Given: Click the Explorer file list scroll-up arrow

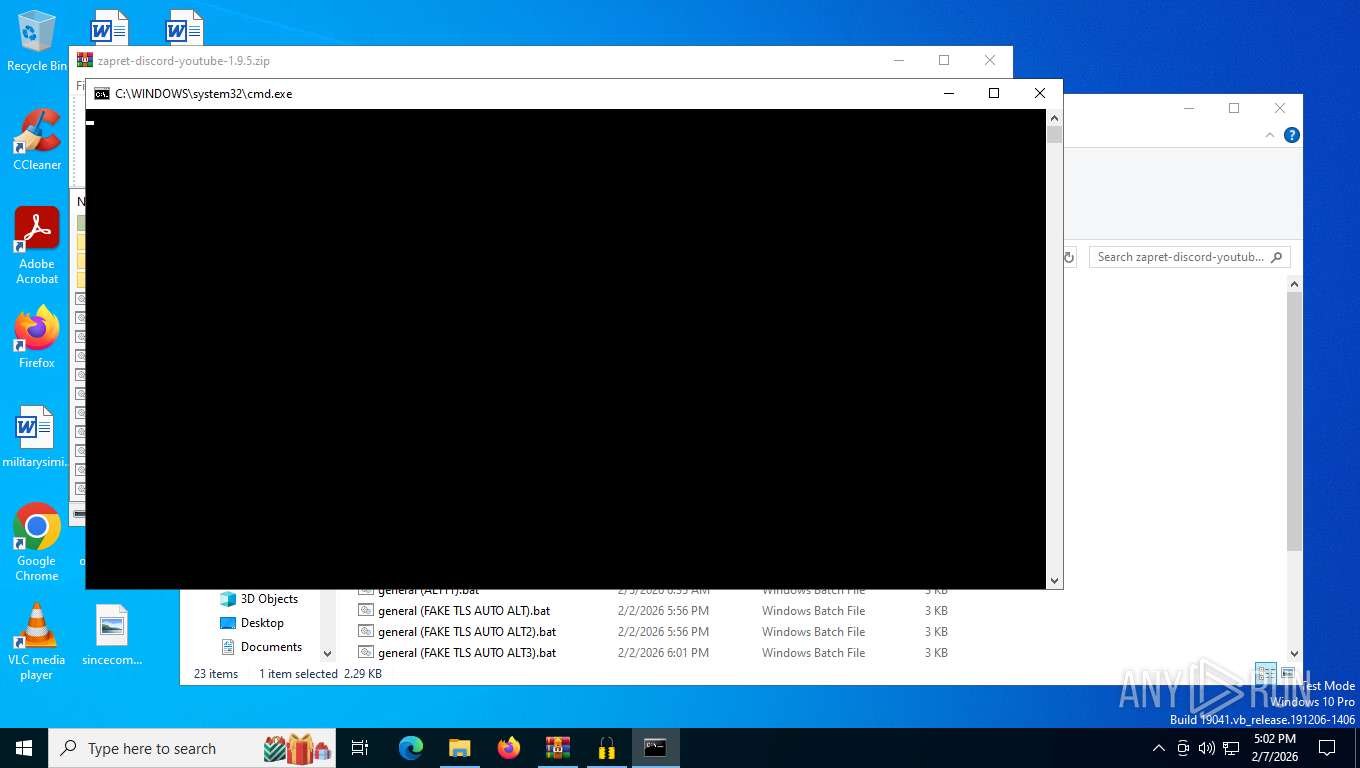Looking at the screenshot, I should (x=1294, y=285).
